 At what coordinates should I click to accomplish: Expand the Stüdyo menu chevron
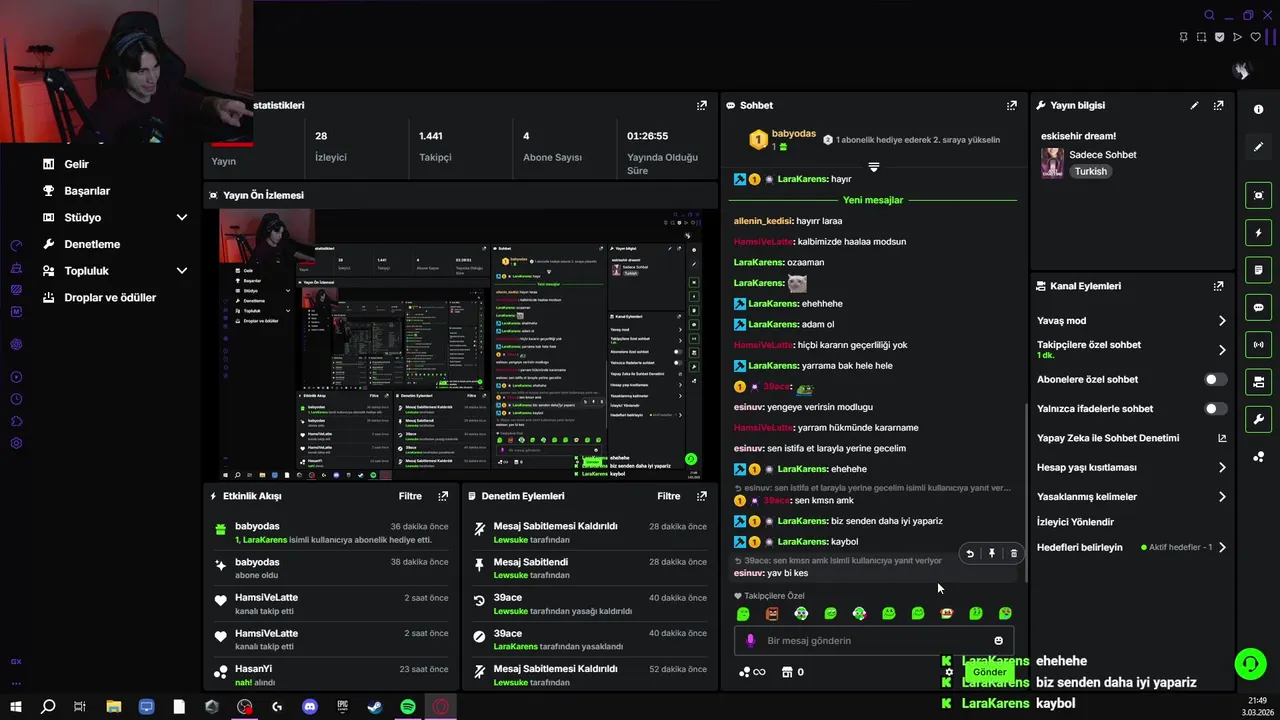click(181, 217)
